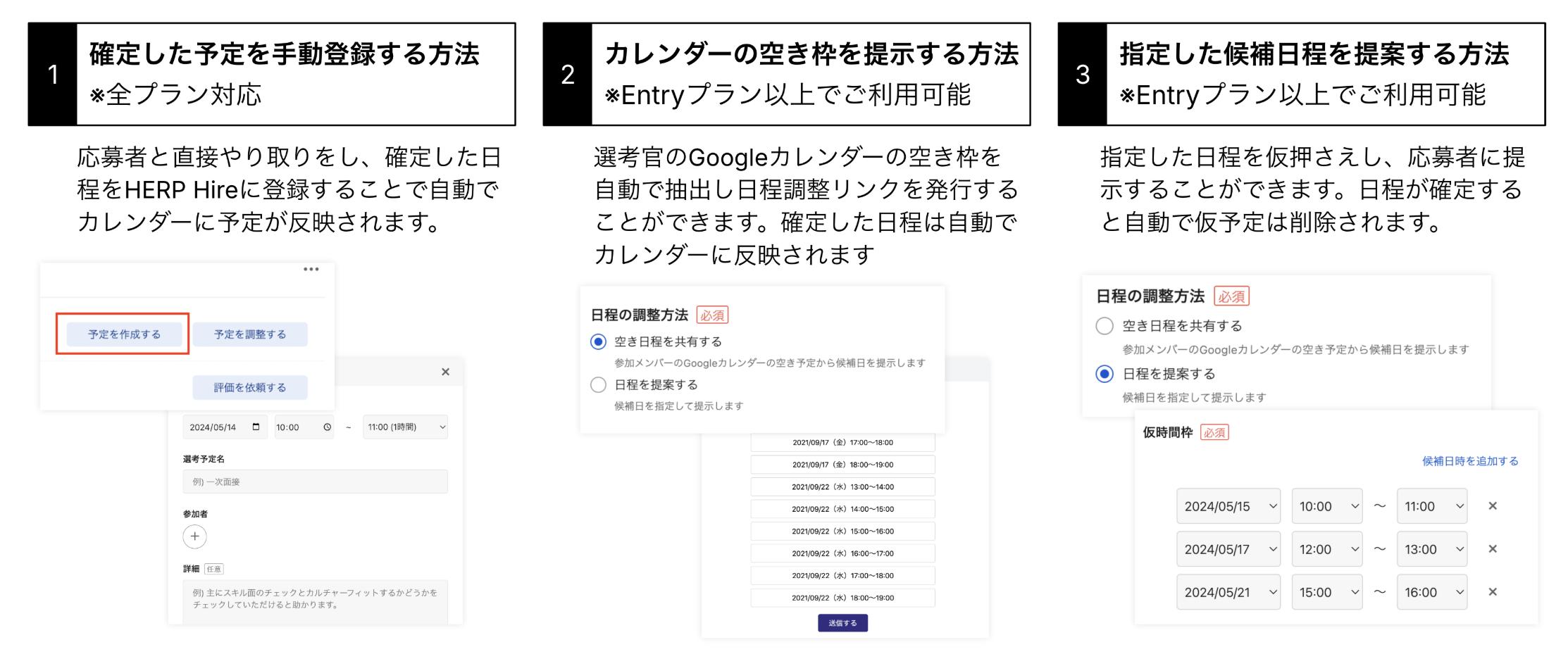Remove the 2024/05/21 candidate row with X
The image size is (1568, 666).
click(1493, 591)
